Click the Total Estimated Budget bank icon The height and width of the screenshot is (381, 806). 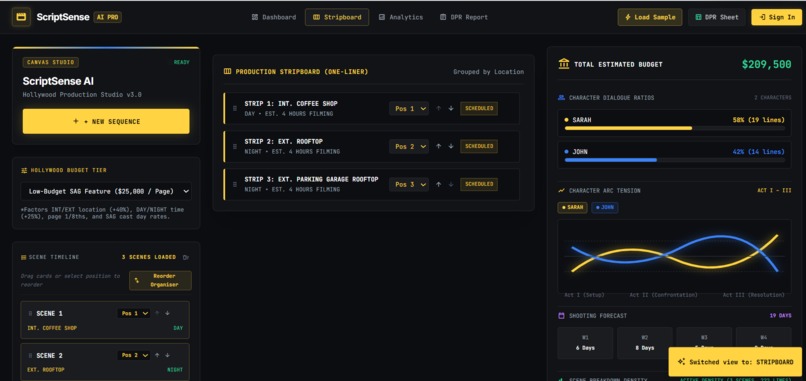click(x=563, y=64)
